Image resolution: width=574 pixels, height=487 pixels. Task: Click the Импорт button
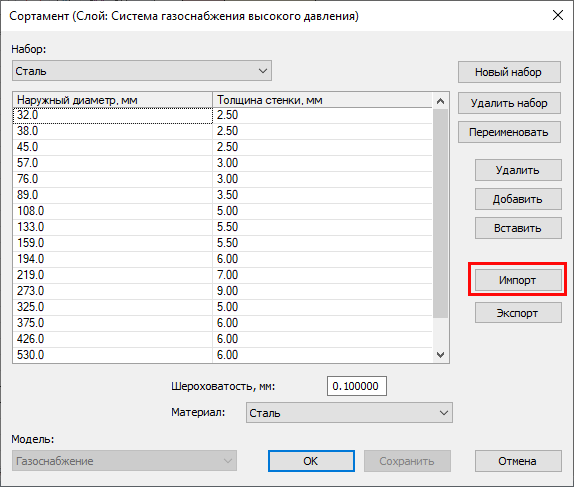[x=518, y=280]
